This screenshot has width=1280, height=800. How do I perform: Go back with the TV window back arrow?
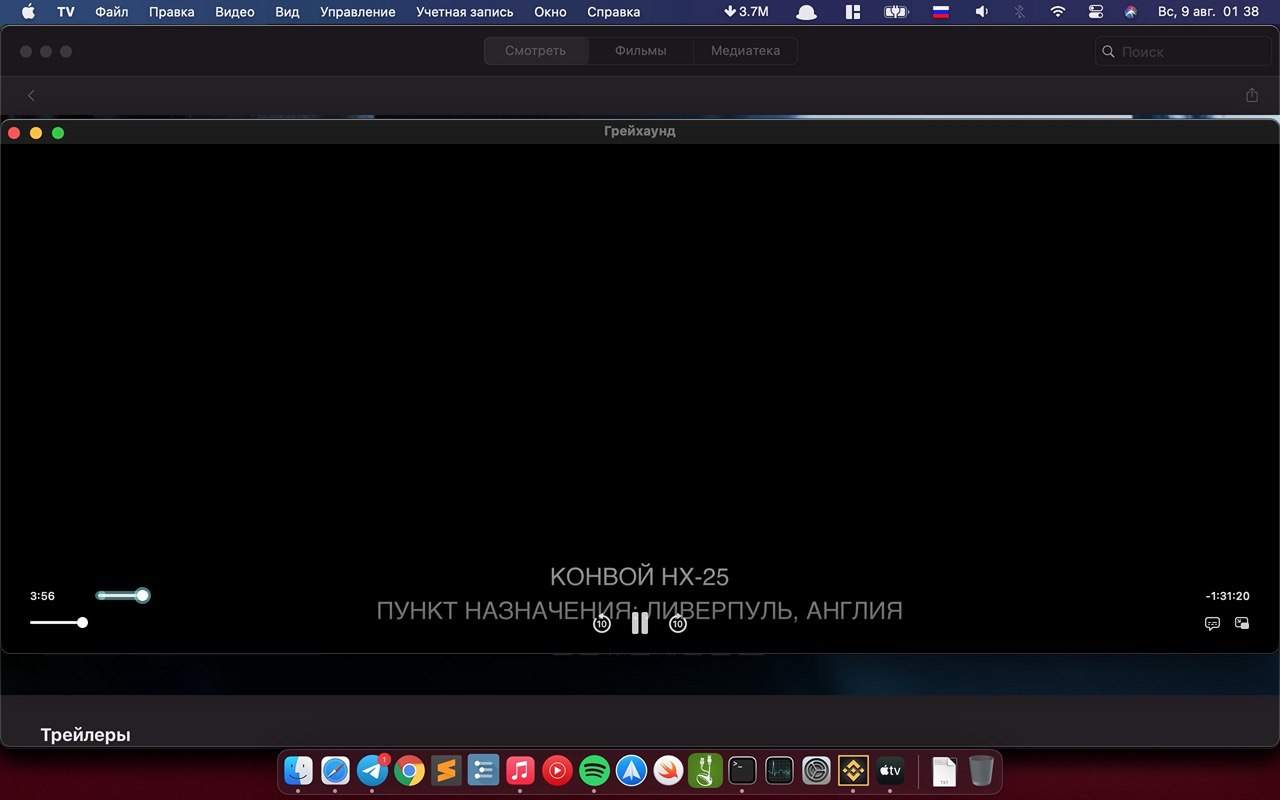pyautogui.click(x=31, y=95)
